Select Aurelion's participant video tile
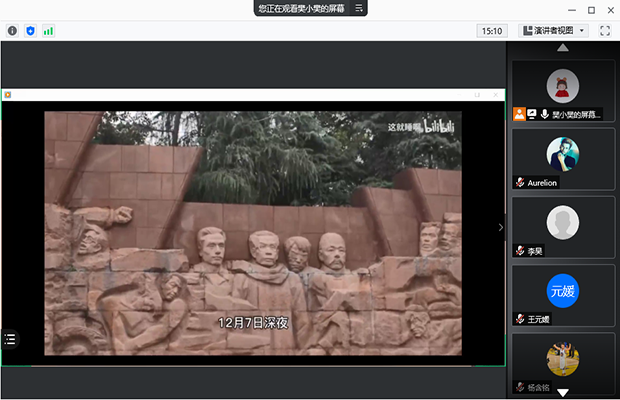The width and height of the screenshot is (620, 400). click(563, 155)
